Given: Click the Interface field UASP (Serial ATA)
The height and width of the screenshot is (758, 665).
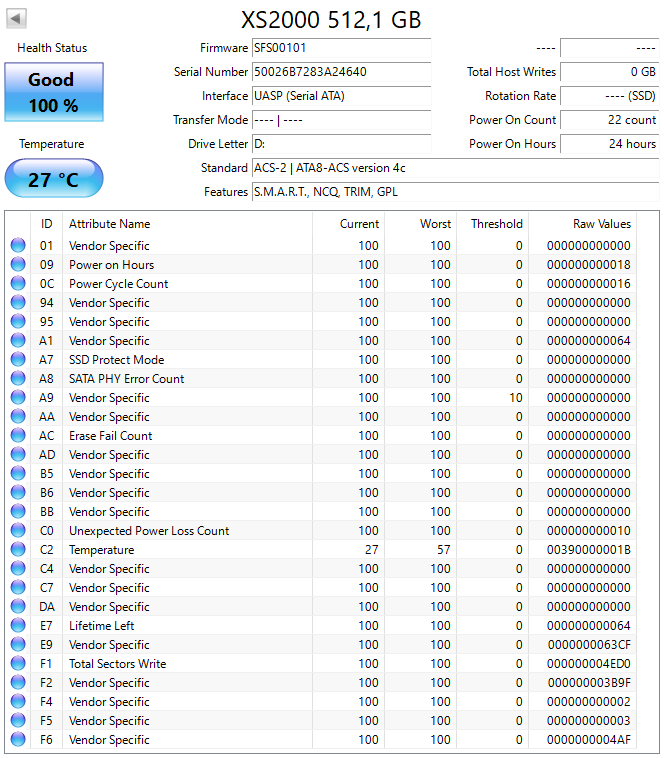Looking at the screenshot, I should pos(341,96).
